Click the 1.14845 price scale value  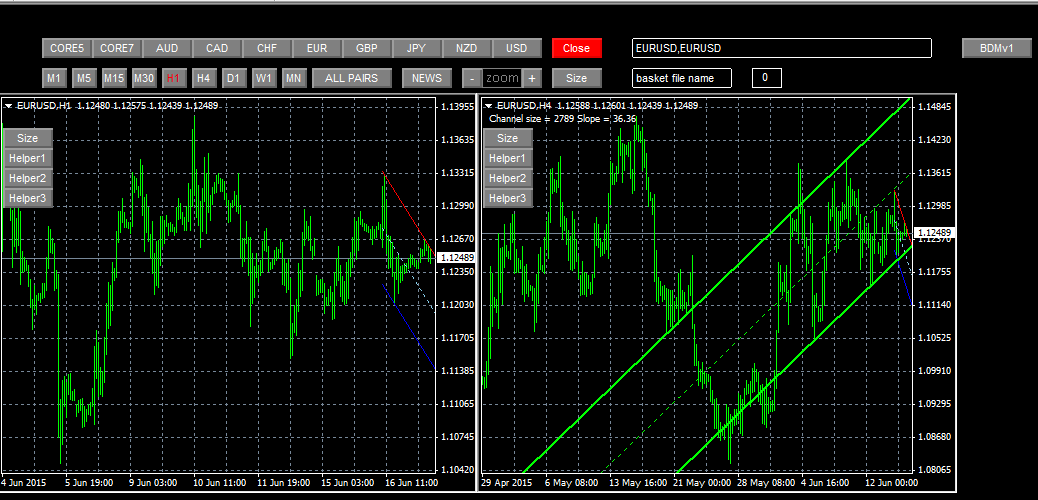935,106
